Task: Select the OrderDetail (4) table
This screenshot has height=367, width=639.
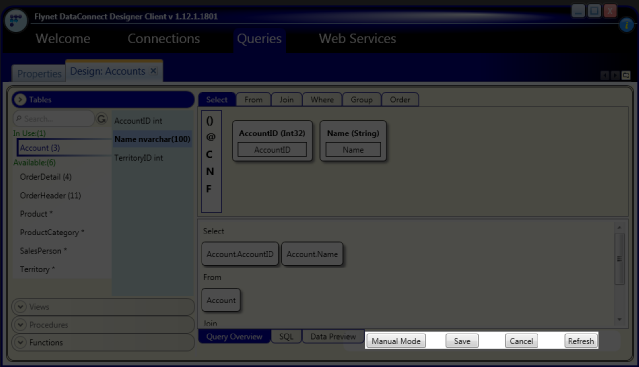Action: [46, 177]
